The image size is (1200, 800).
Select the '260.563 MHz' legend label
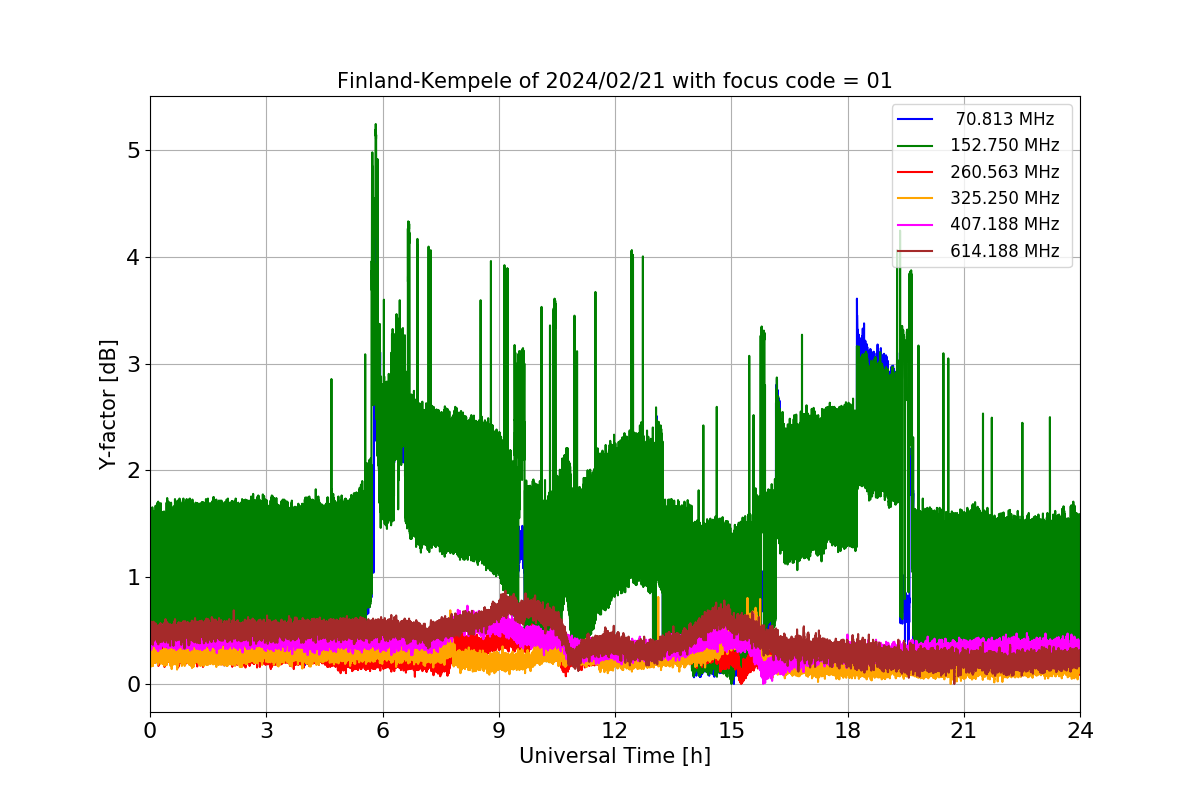coord(1005,172)
